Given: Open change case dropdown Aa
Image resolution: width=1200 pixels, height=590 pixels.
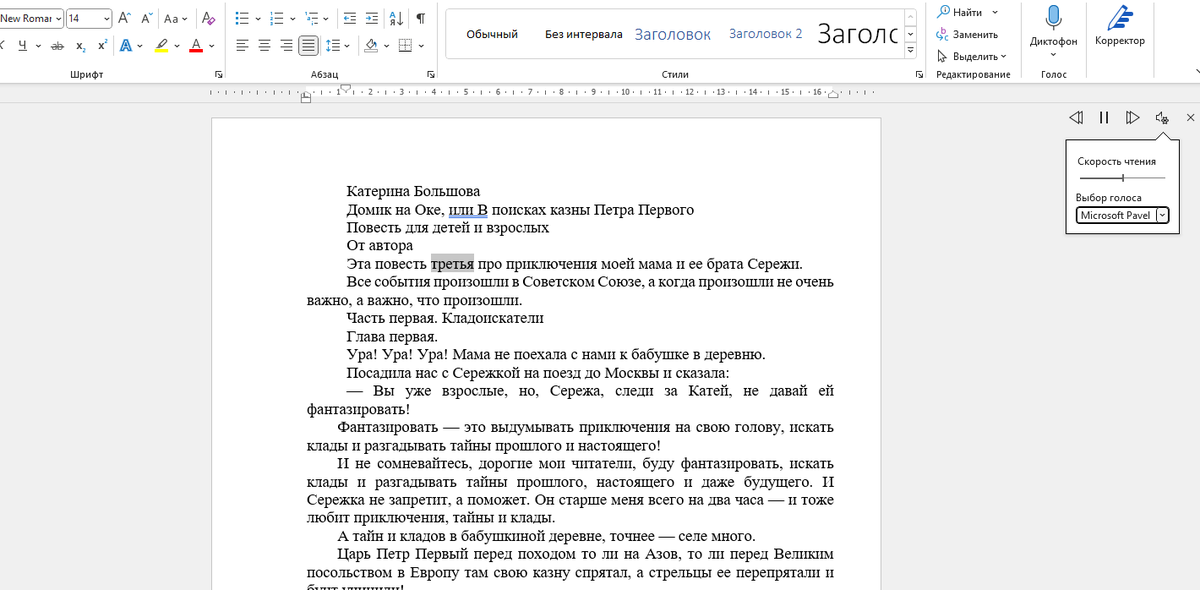Looking at the screenshot, I should click(x=175, y=19).
